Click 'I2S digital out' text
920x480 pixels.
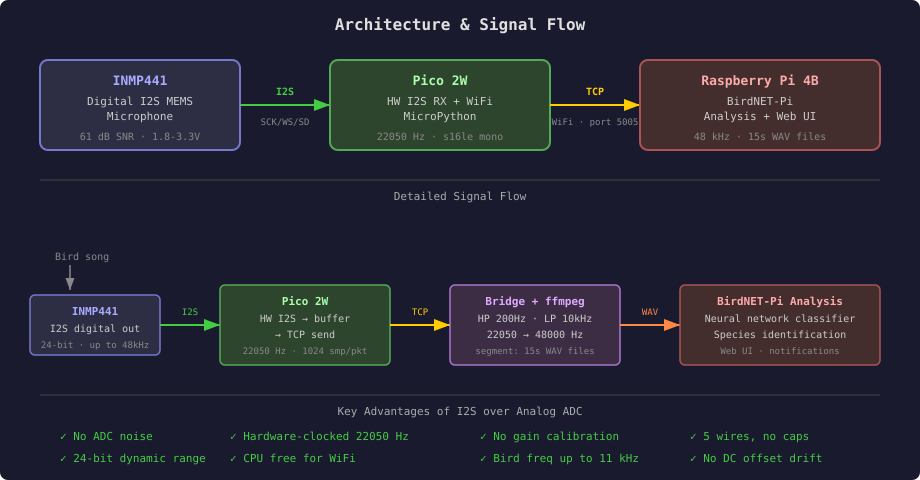(x=94, y=329)
